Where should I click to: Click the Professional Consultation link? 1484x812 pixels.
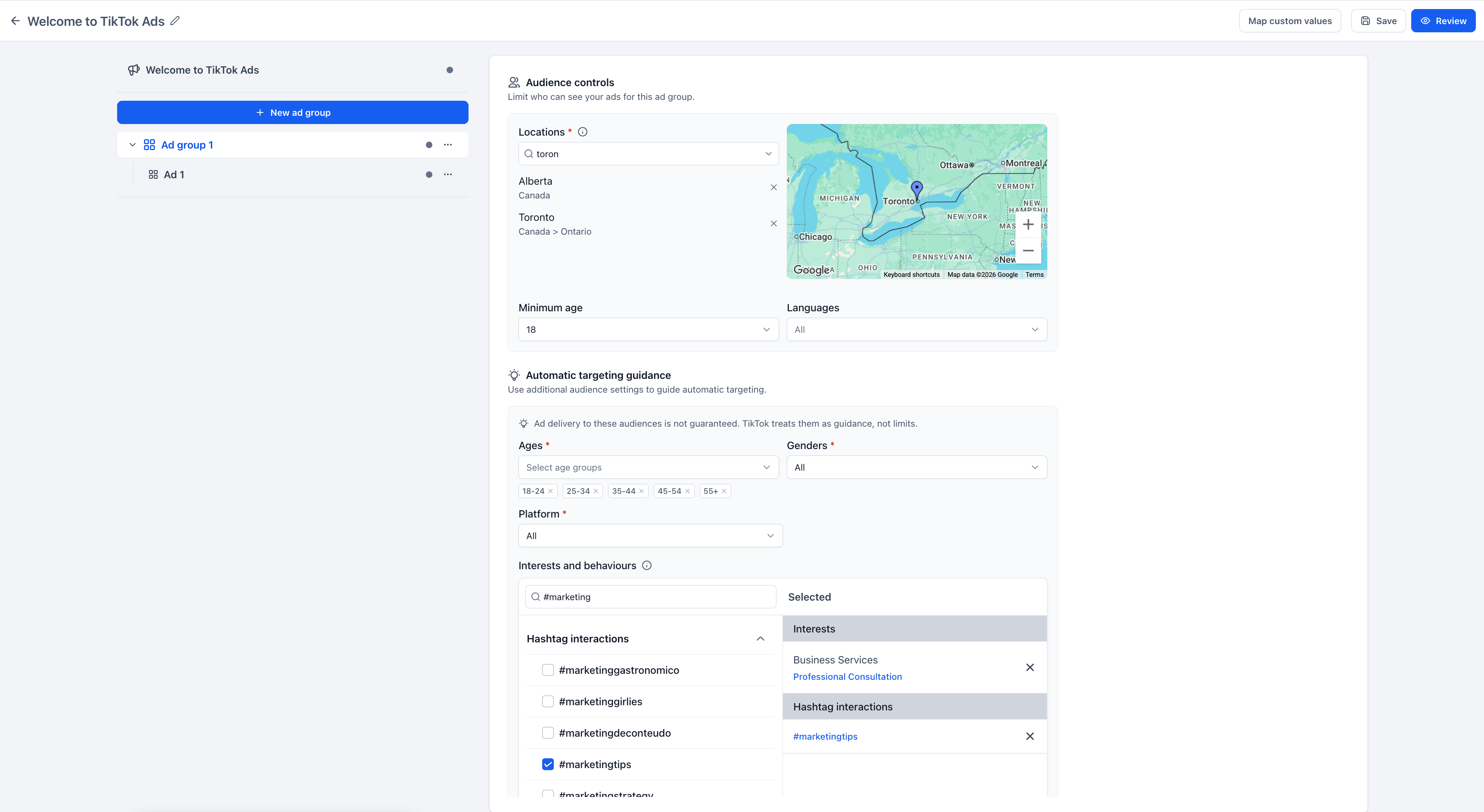click(x=848, y=677)
